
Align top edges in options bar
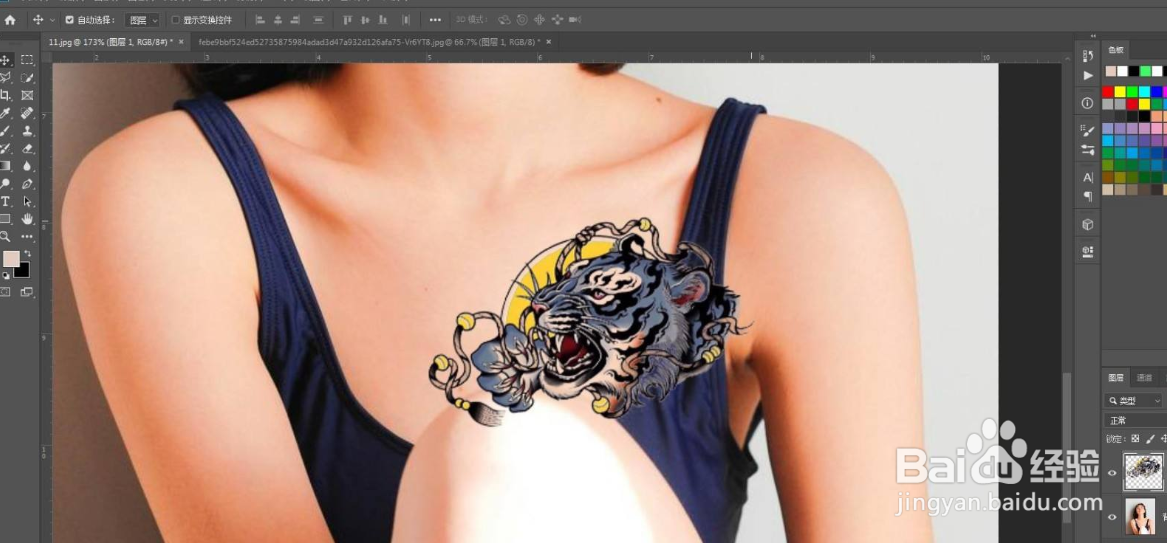[x=348, y=20]
